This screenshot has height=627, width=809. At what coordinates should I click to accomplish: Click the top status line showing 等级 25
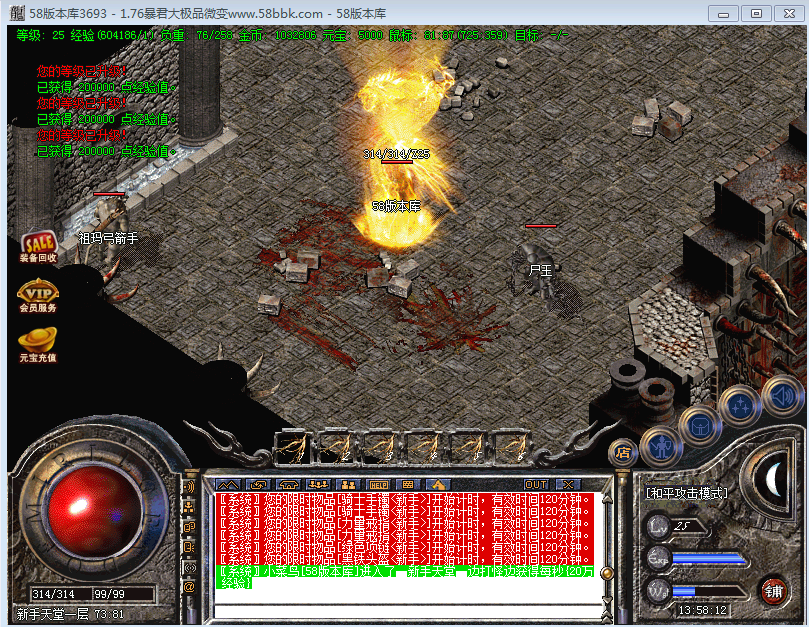point(292,35)
